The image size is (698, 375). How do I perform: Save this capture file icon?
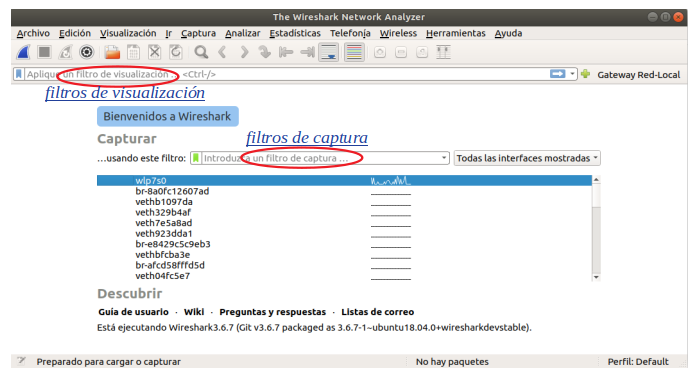pyautogui.click(x=134, y=52)
